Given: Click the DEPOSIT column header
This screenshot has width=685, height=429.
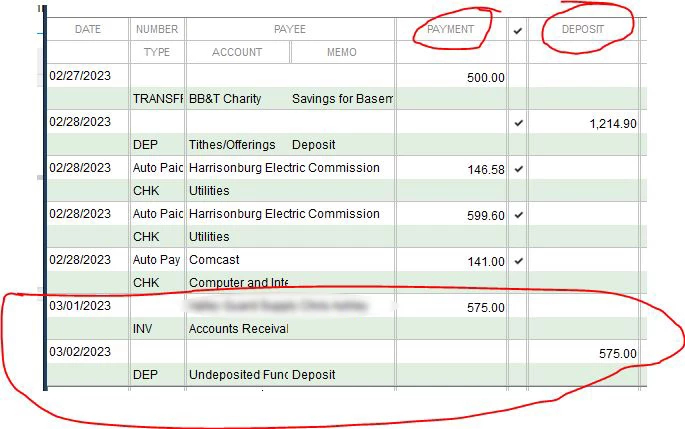Looking at the screenshot, I should click(582, 29).
